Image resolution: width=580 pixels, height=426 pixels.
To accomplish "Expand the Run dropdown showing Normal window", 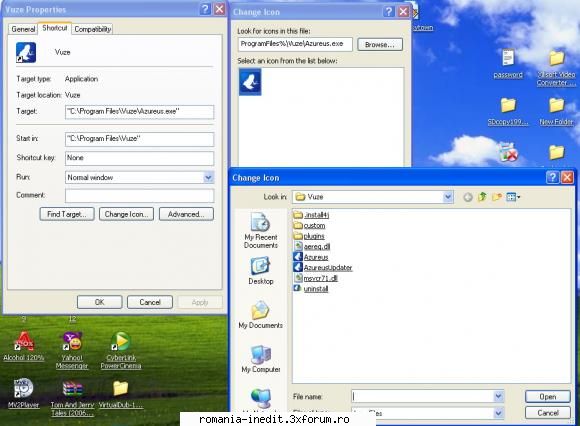I will tap(208, 178).
